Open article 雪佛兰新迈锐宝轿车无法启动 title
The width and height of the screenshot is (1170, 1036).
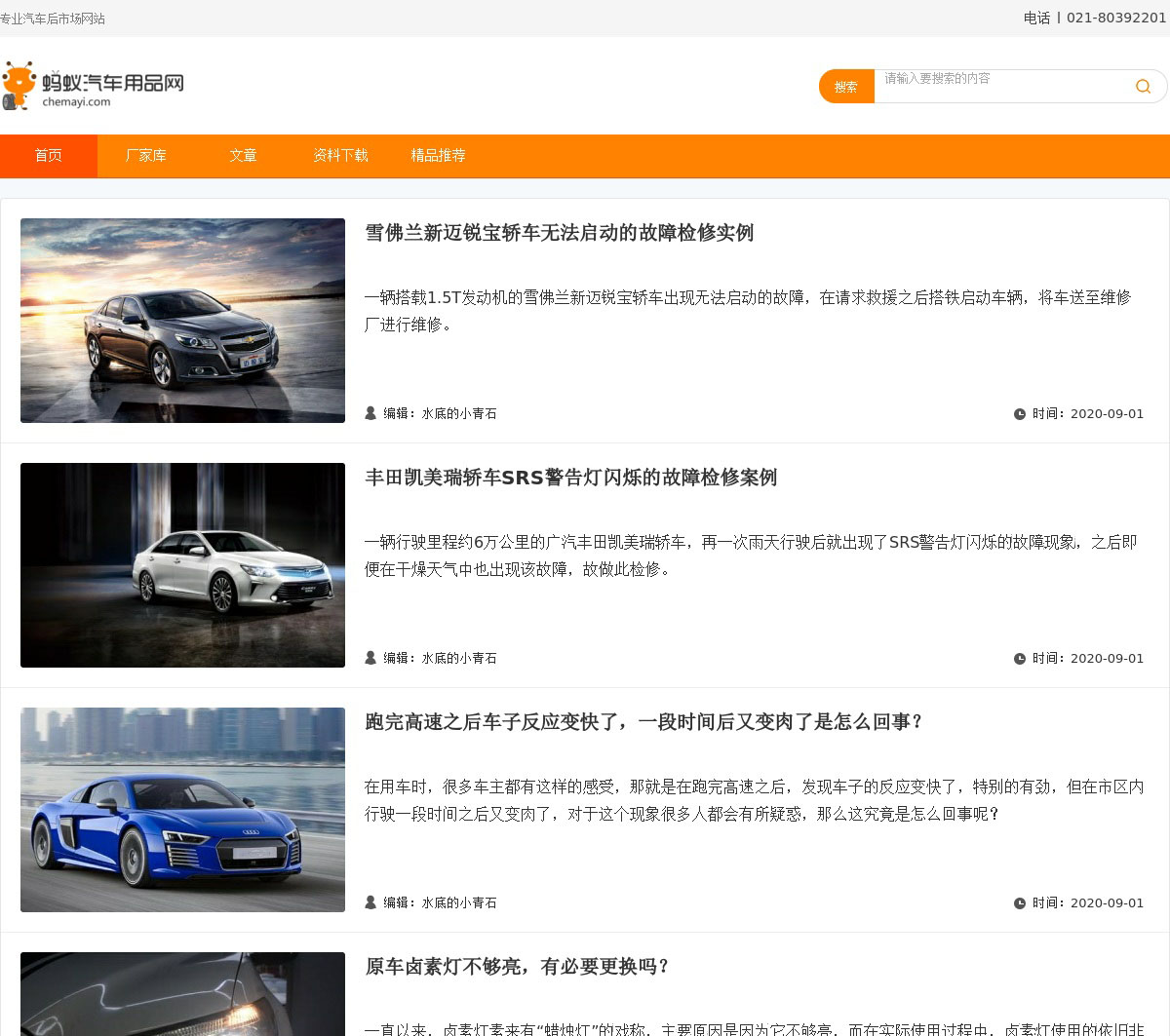click(559, 233)
